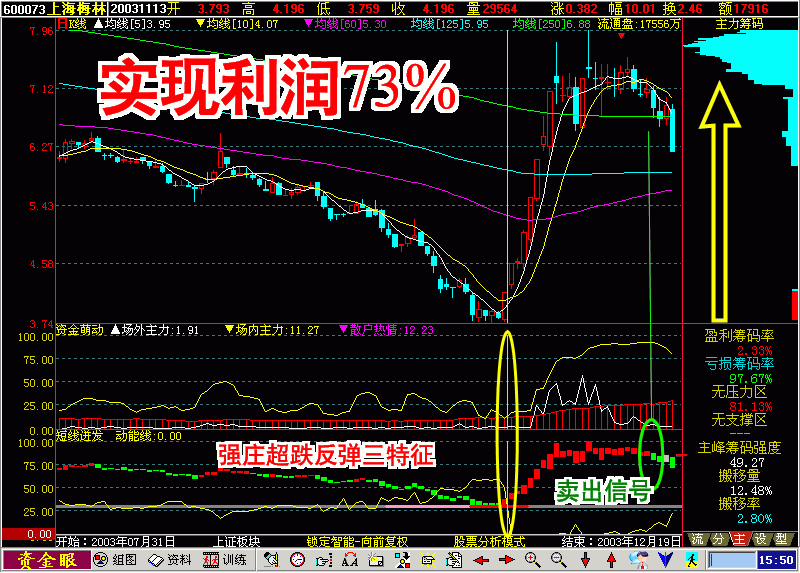The image size is (800, 573).
Task: Click the 上证板块 status entry
Action: [x=236, y=541]
